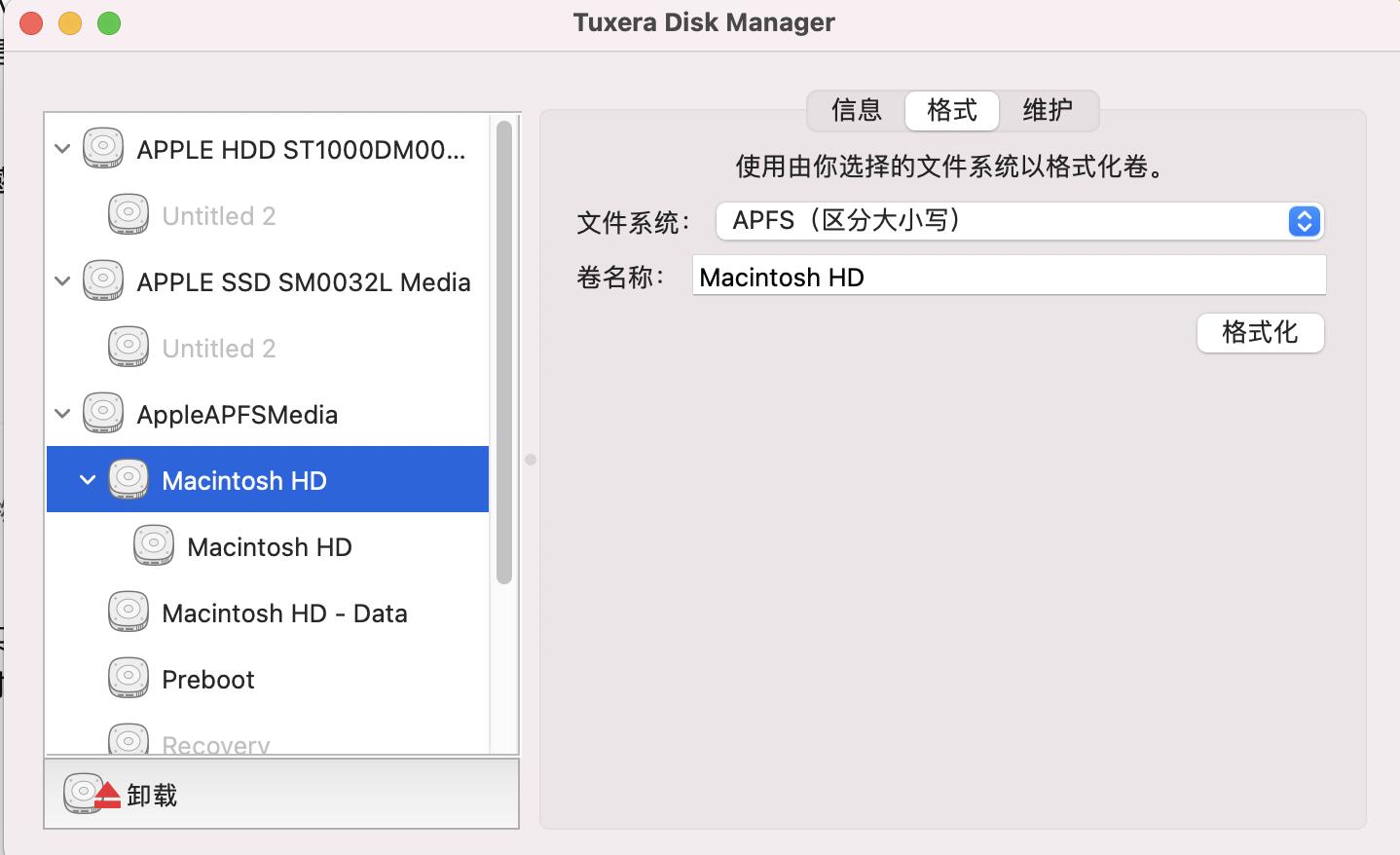Switch to the 维护 tab
The image size is (1400, 855).
coord(1049,110)
